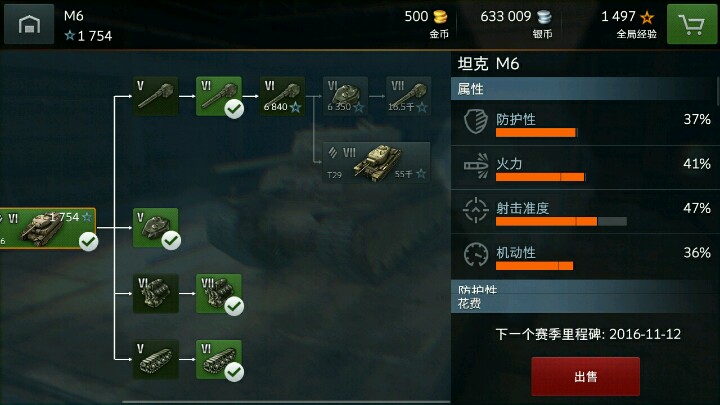Select the tier V tracks module

click(x=156, y=359)
